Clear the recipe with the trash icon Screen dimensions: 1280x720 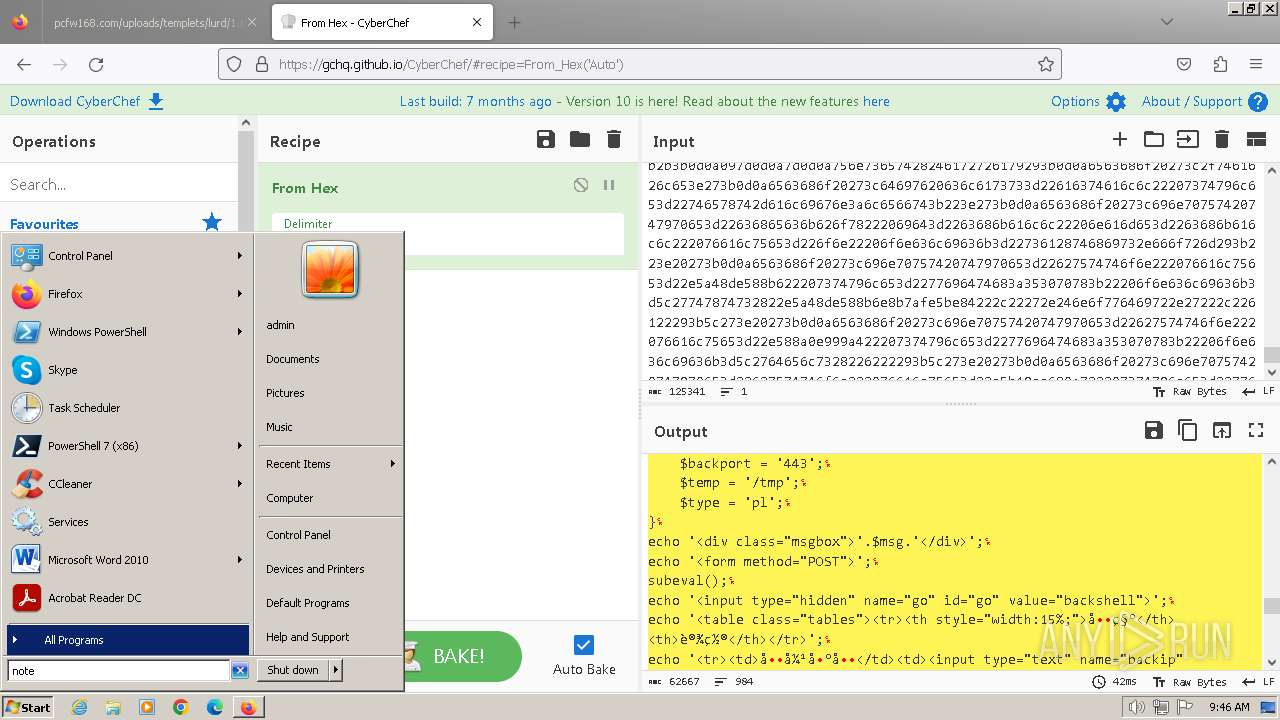click(614, 139)
